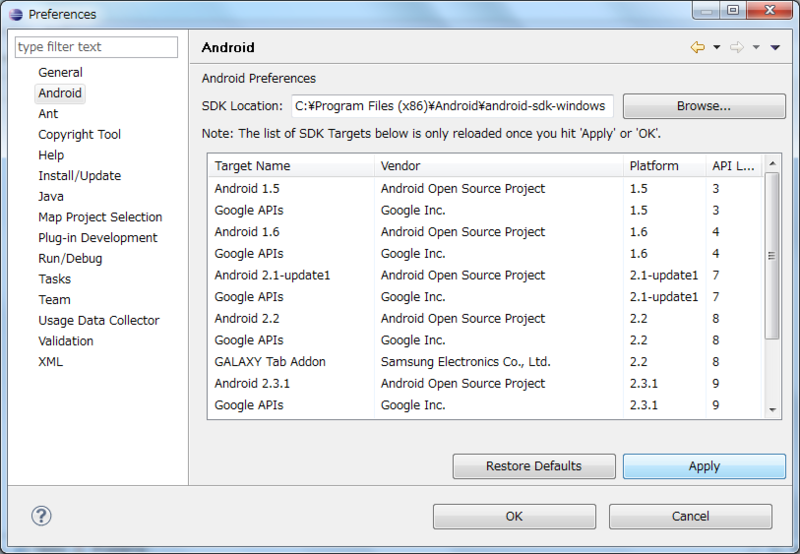Screen dimensions: 800x554
Task: Select the Android 1.6 target row
Action: point(485,232)
